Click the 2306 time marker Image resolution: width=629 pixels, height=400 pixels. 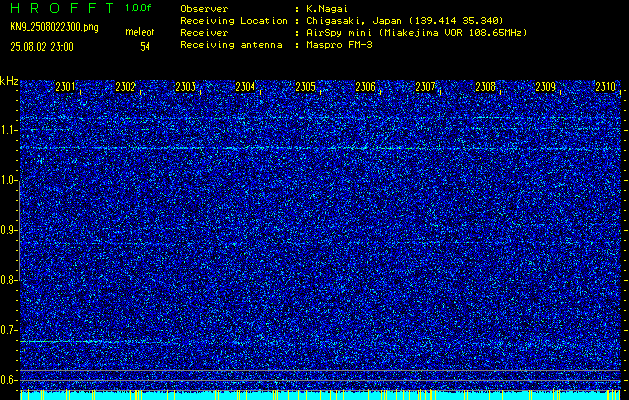pos(365,86)
